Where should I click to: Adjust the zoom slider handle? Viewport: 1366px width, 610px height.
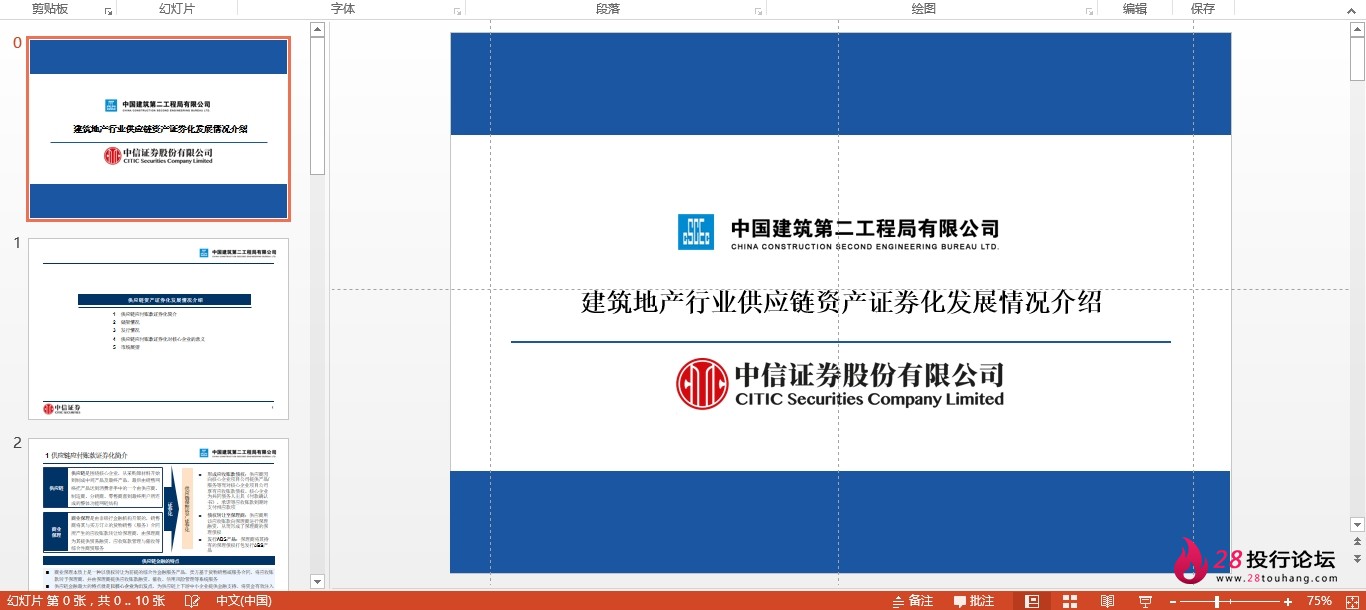click(1217, 601)
